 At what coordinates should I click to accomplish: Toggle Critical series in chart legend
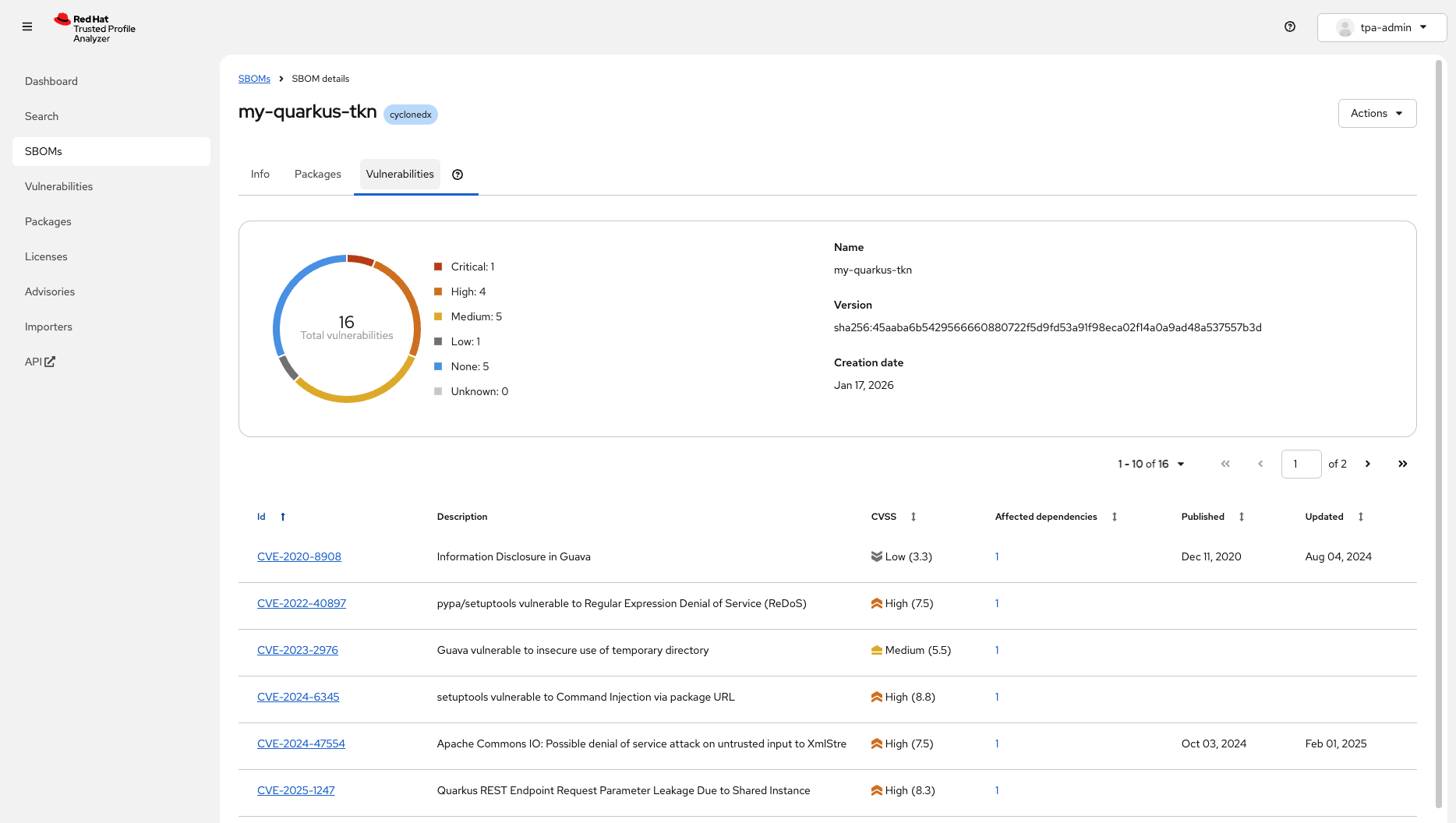[x=472, y=267]
